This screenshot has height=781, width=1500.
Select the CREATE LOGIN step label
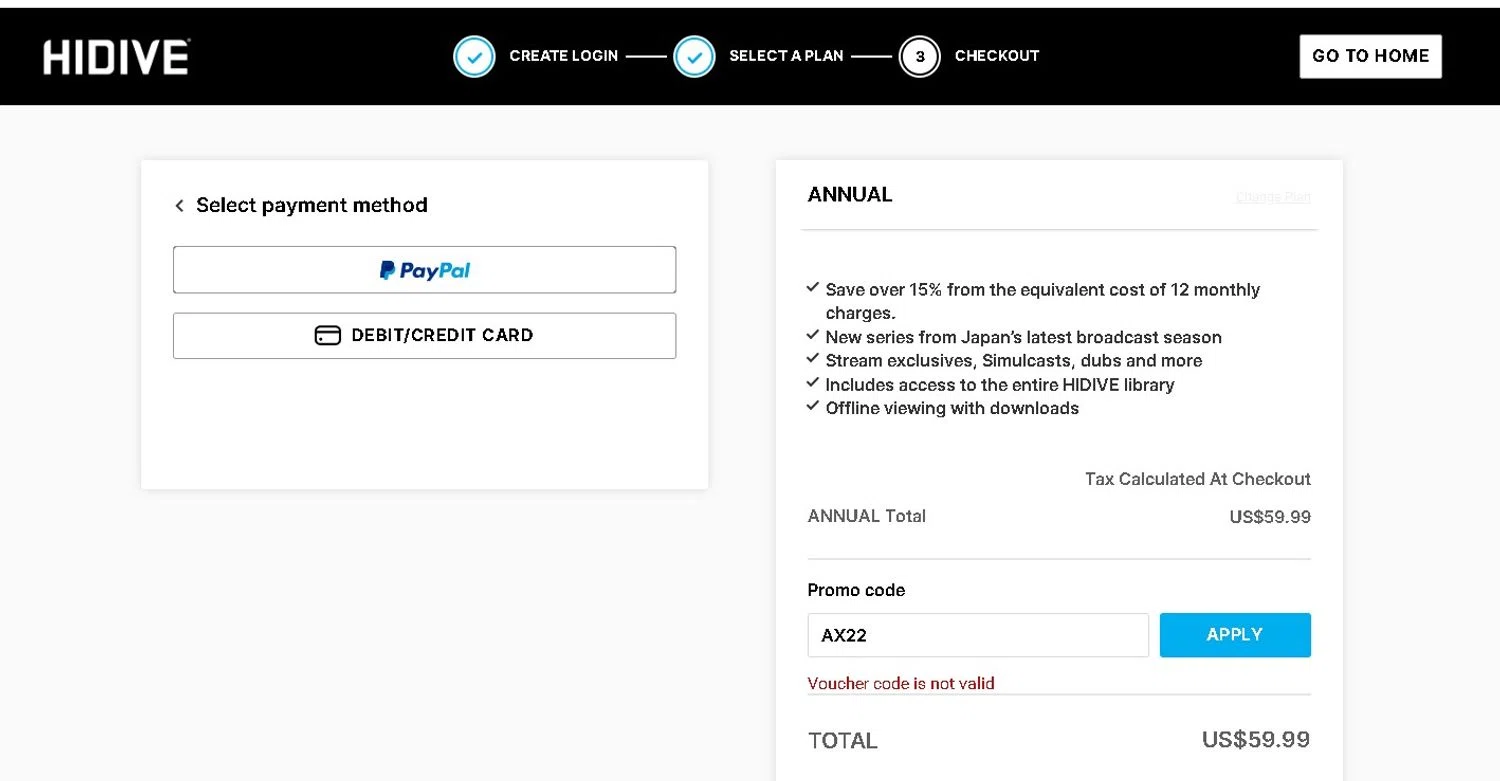[563, 56]
